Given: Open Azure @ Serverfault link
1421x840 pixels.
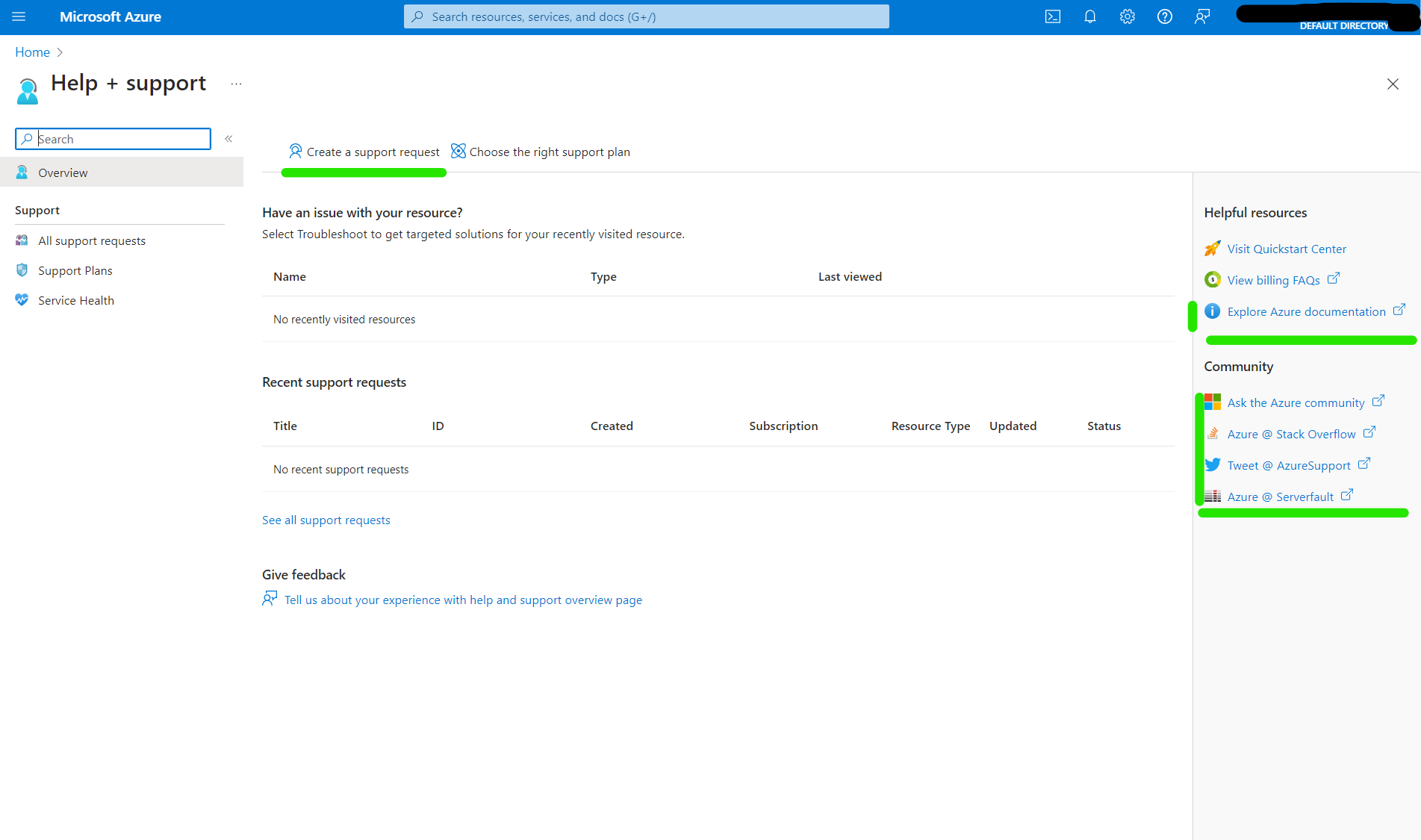Looking at the screenshot, I should click(1280, 497).
